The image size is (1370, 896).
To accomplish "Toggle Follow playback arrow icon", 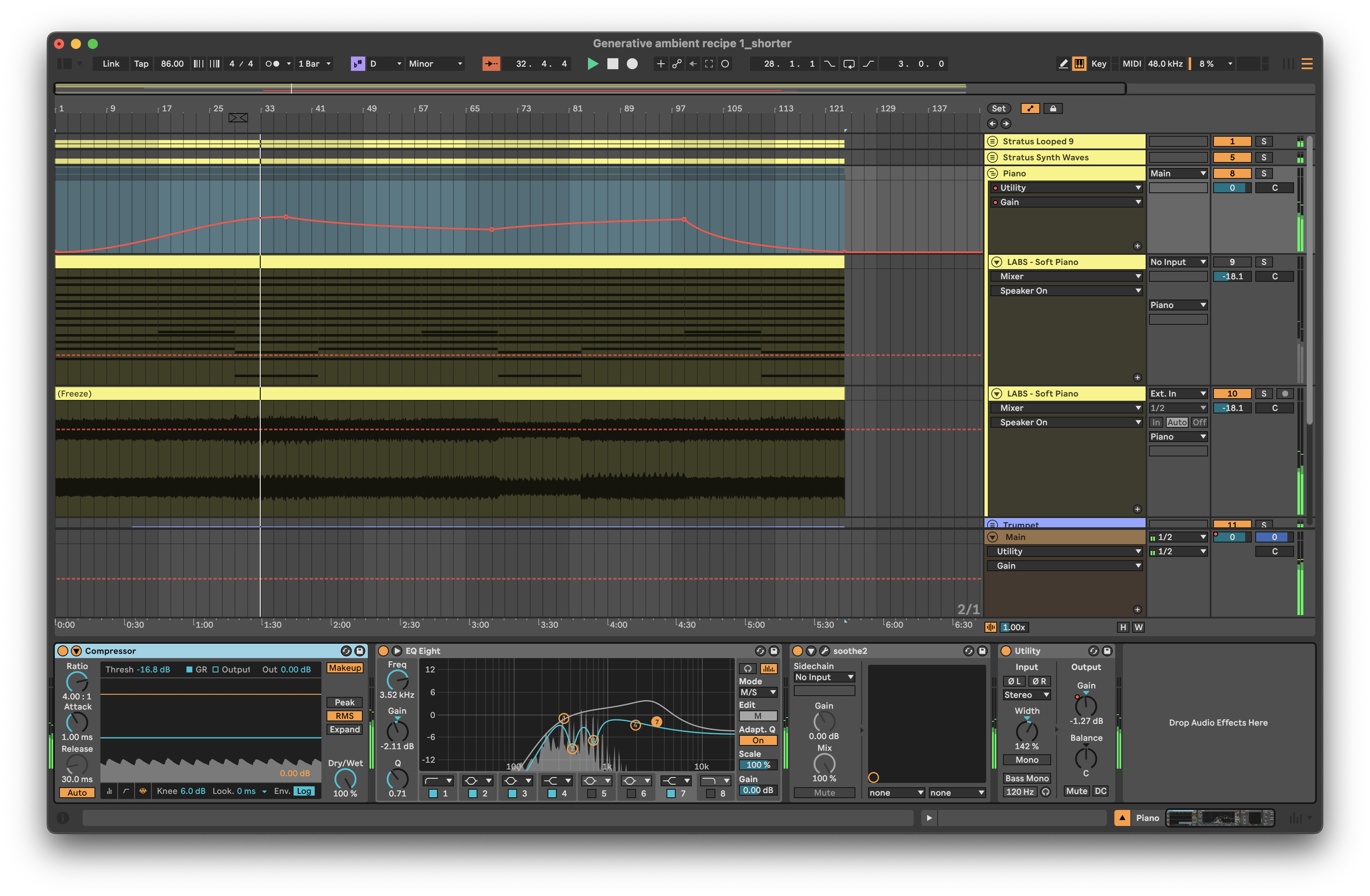I will [491, 64].
